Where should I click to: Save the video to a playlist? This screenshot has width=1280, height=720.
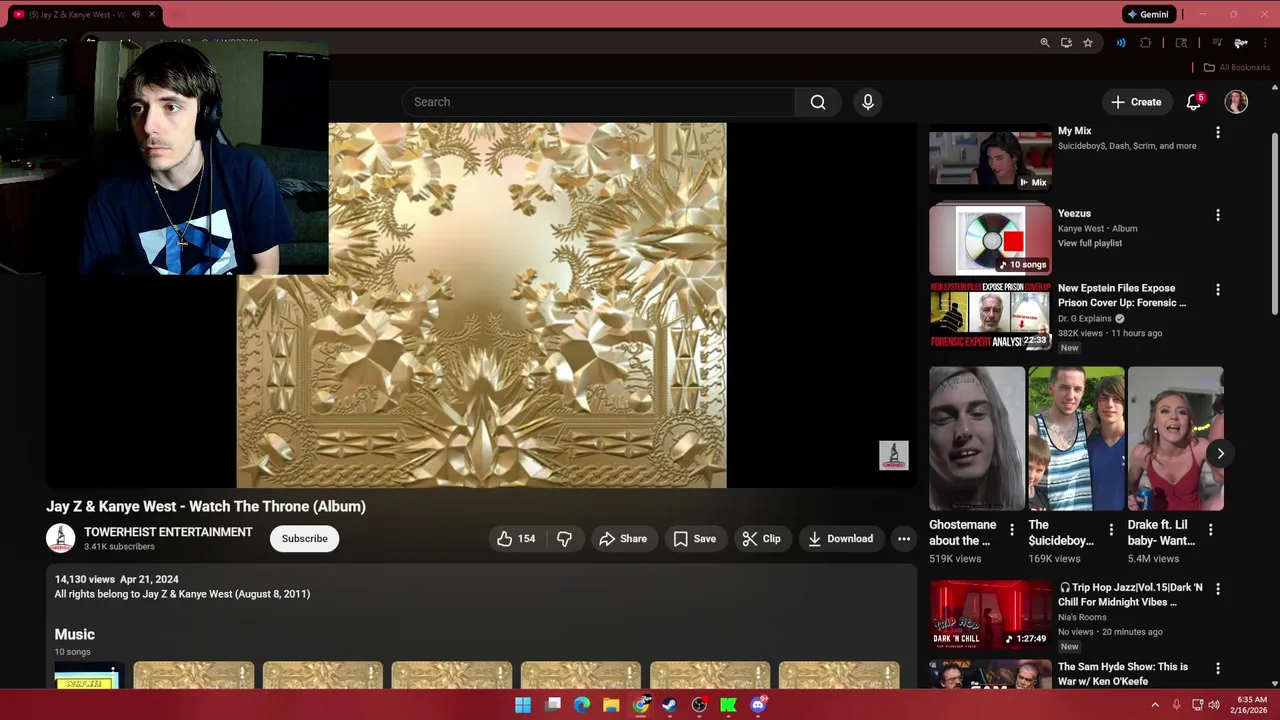(x=695, y=539)
